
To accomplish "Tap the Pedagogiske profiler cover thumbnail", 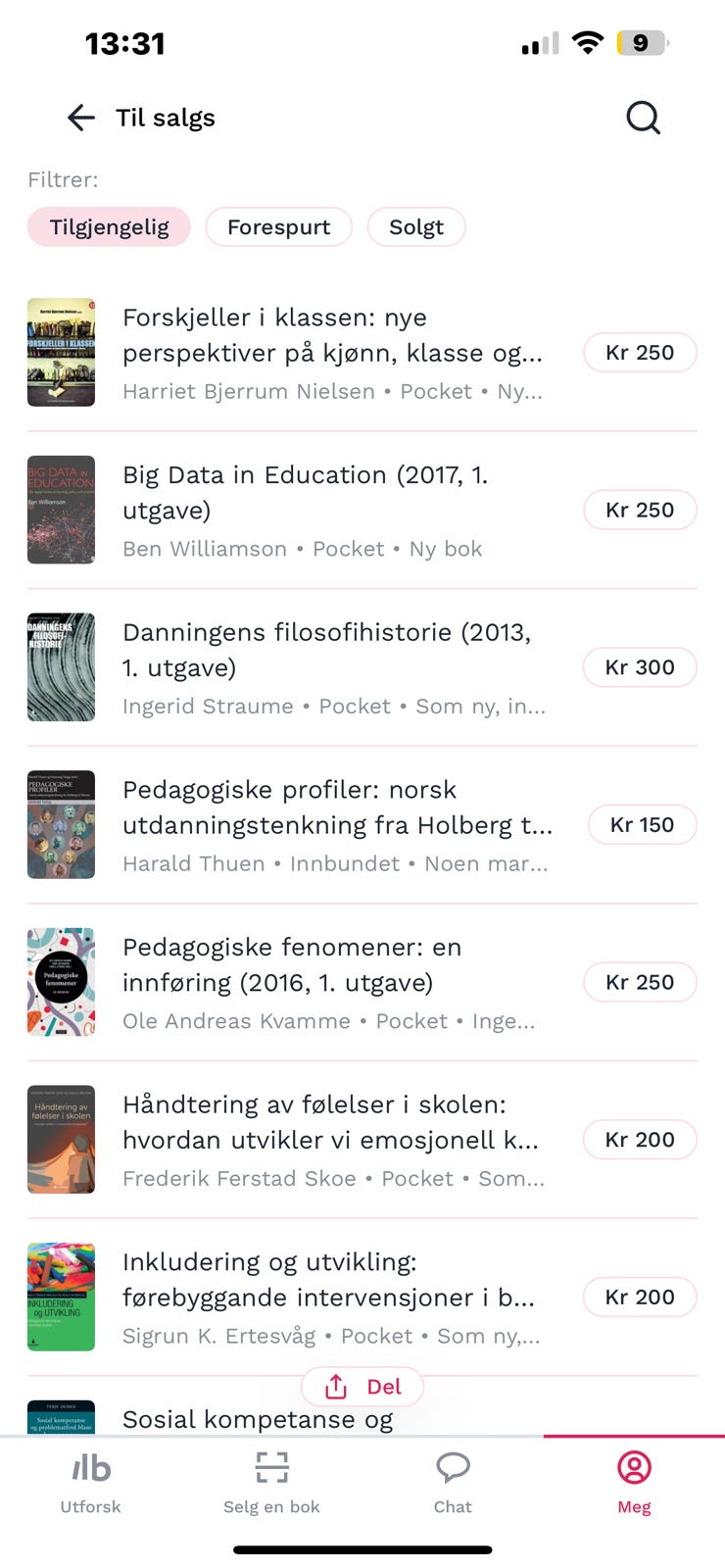I will coord(61,825).
